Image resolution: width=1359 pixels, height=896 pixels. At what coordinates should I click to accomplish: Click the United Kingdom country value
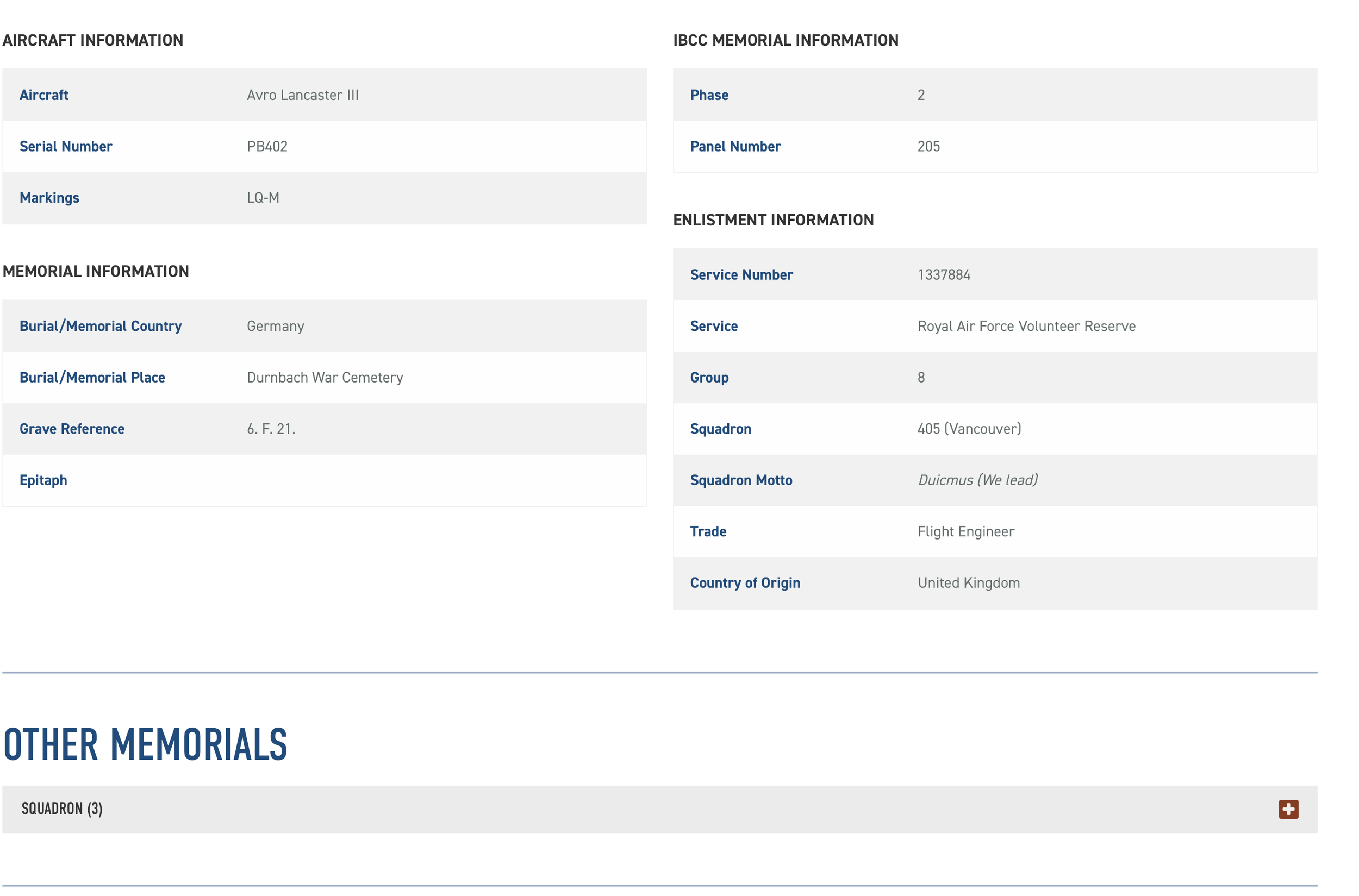tap(968, 583)
